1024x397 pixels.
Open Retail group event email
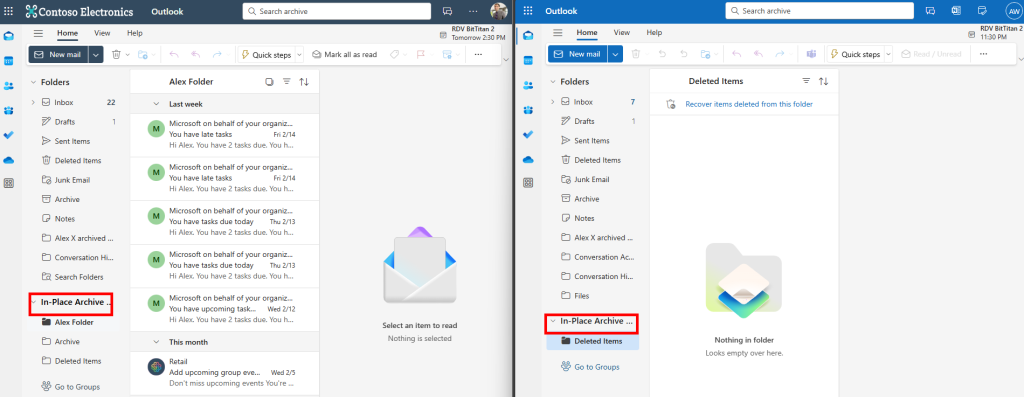point(224,372)
